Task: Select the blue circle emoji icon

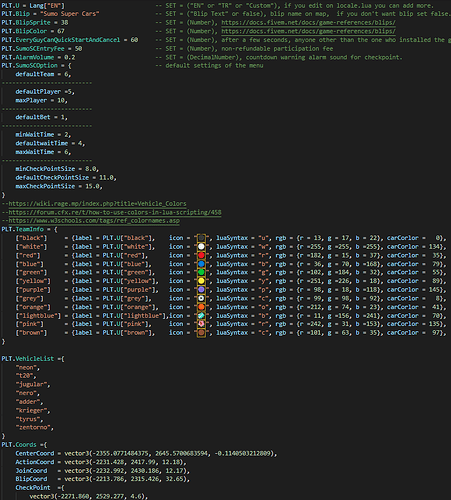Action: tap(201, 264)
